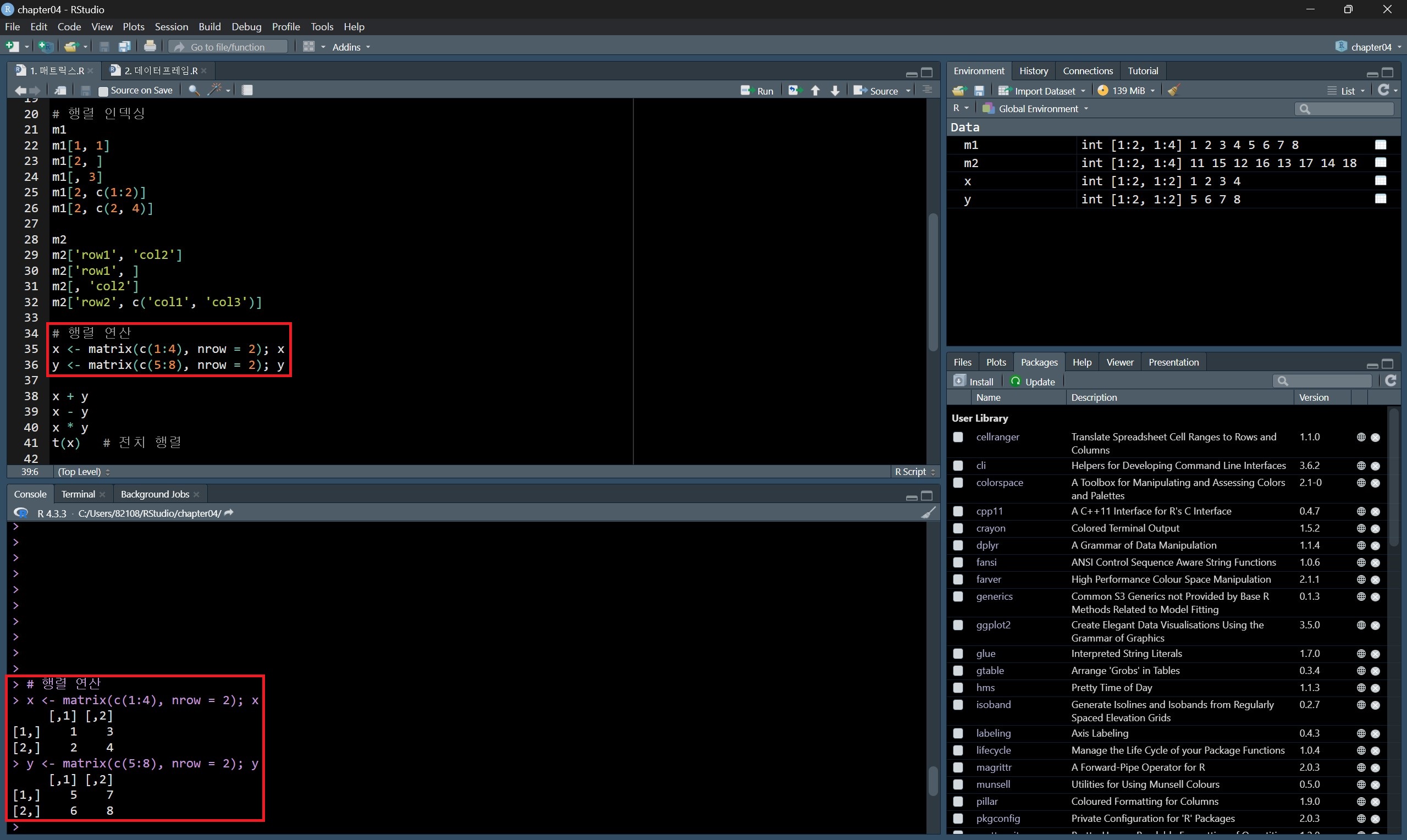Clear console with the broom icon
The height and width of the screenshot is (840, 1407).
coord(928,513)
